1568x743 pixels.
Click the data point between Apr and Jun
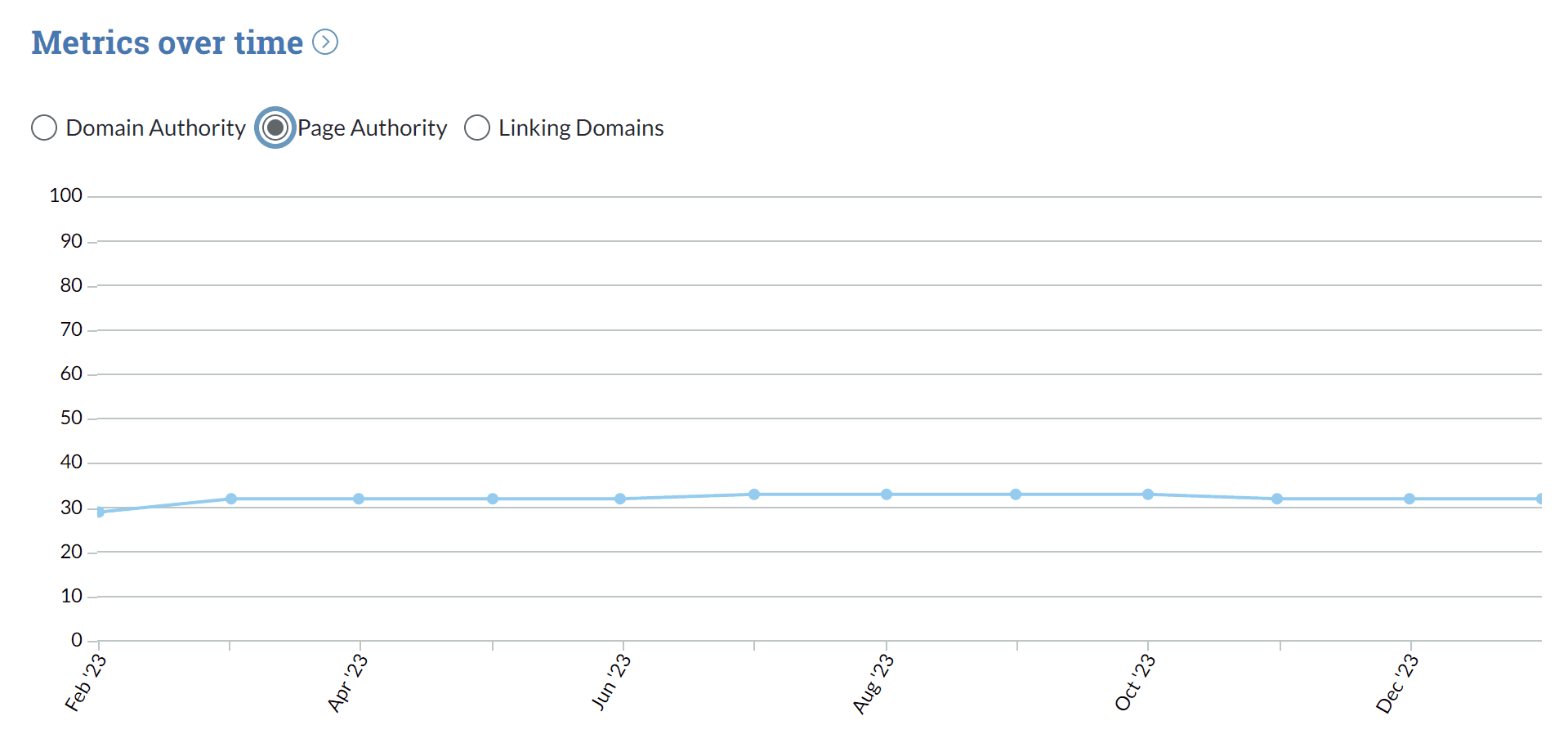click(x=493, y=499)
